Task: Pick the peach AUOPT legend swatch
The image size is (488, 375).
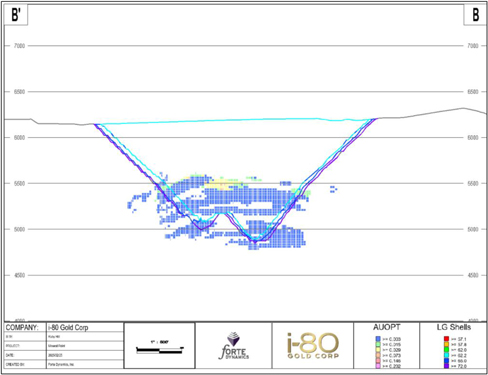Action: tap(378, 355)
